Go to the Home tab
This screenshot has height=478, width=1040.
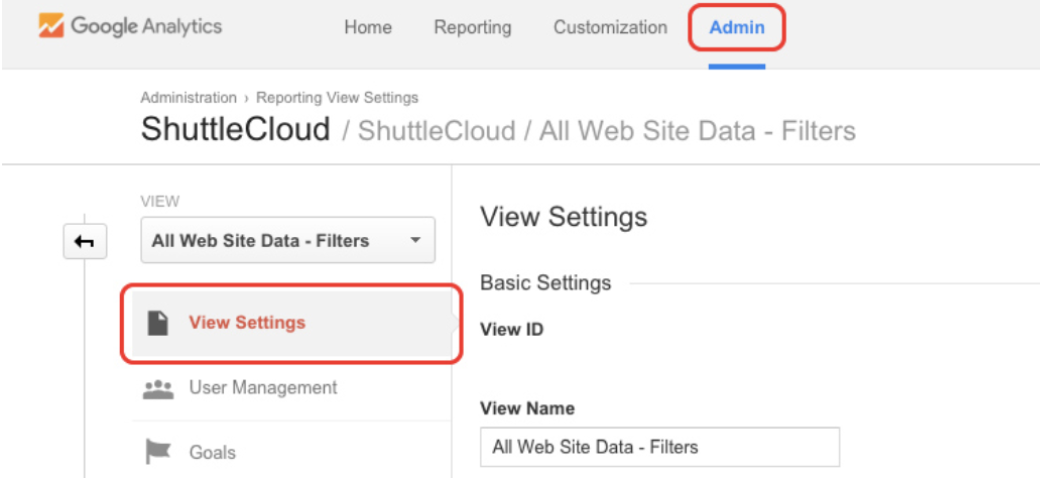point(368,27)
